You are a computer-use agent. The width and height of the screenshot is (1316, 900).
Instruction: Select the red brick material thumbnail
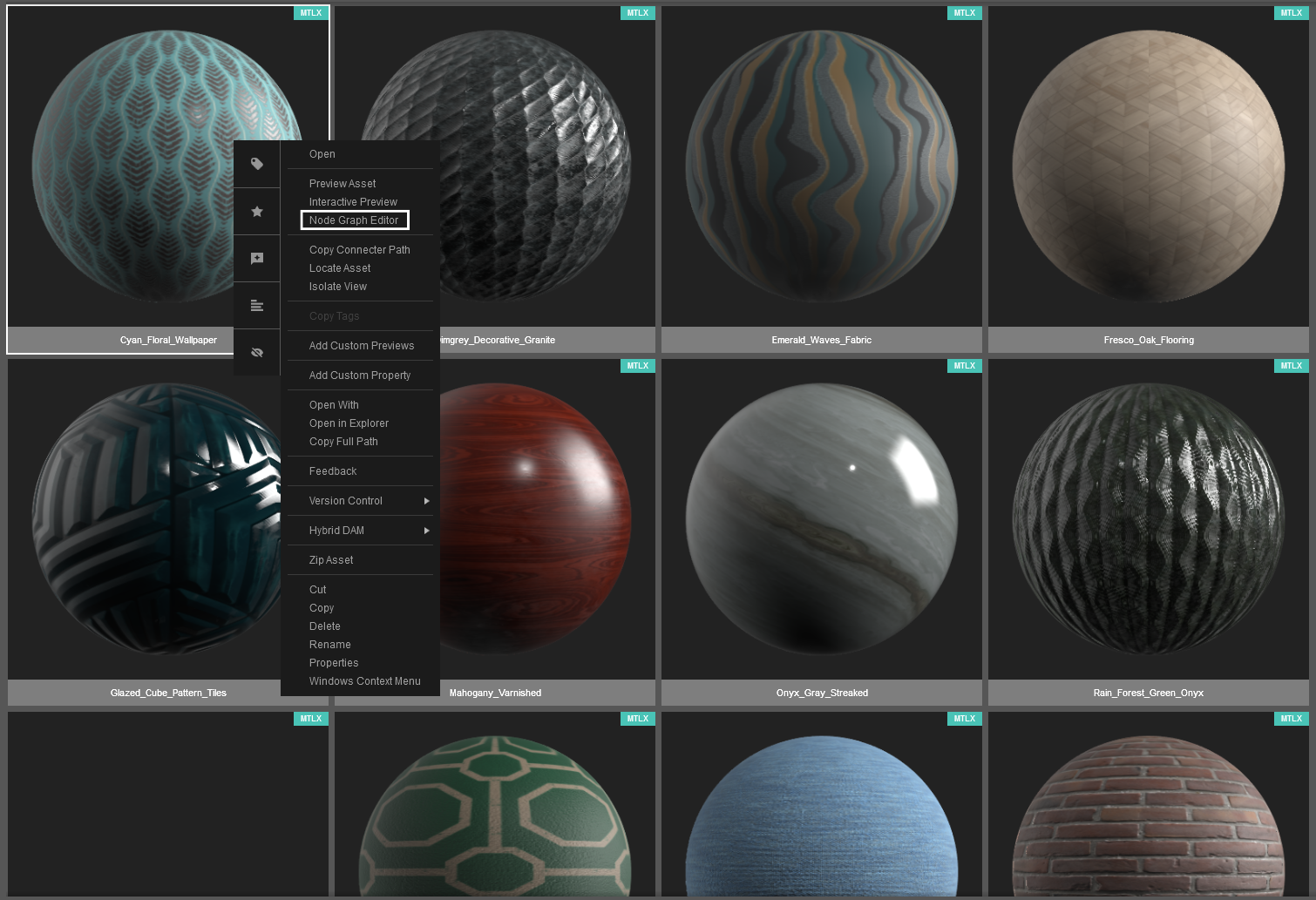pos(1148,810)
